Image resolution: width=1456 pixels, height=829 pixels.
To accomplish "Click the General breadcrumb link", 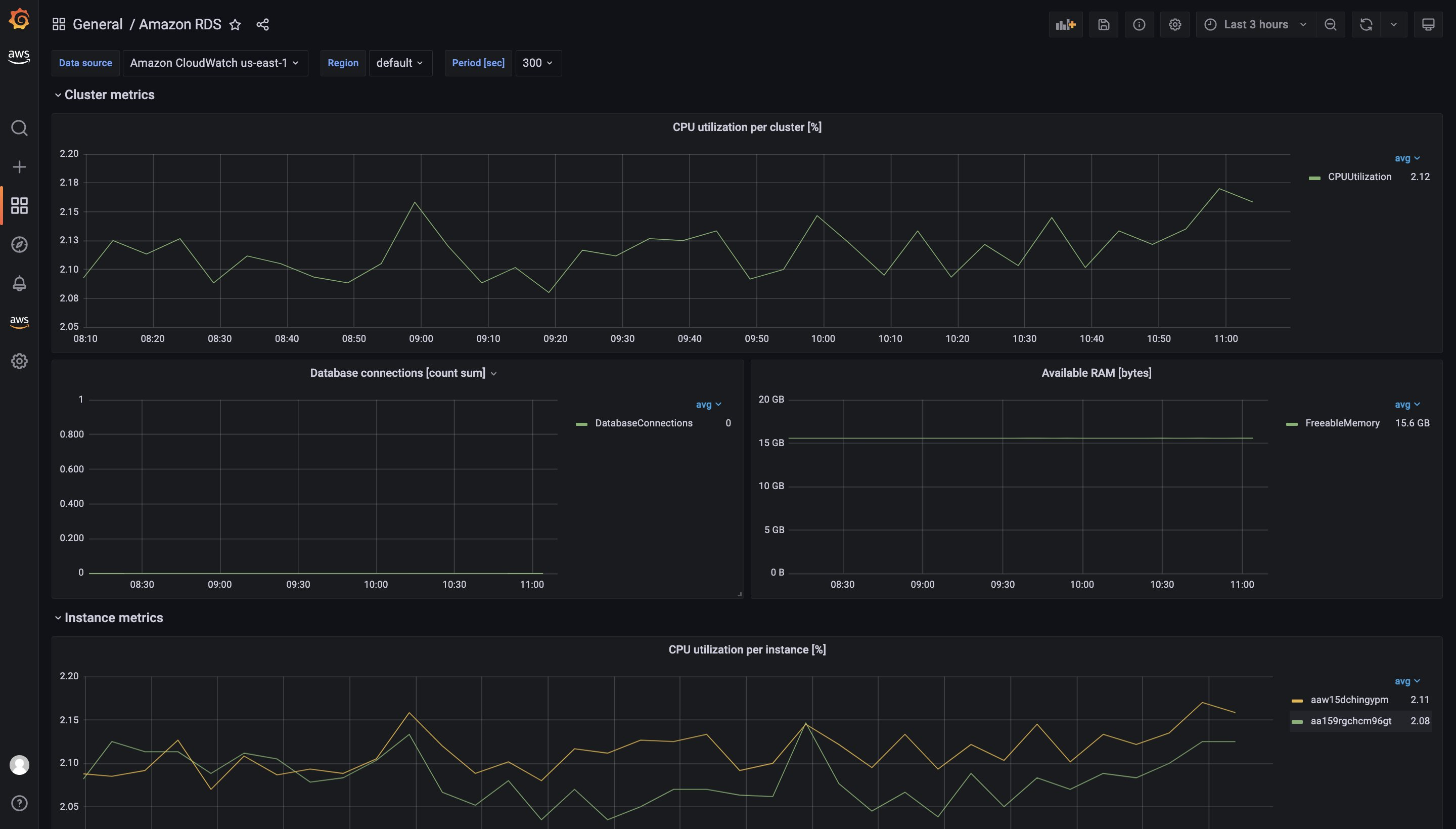I will click(98, 24).
